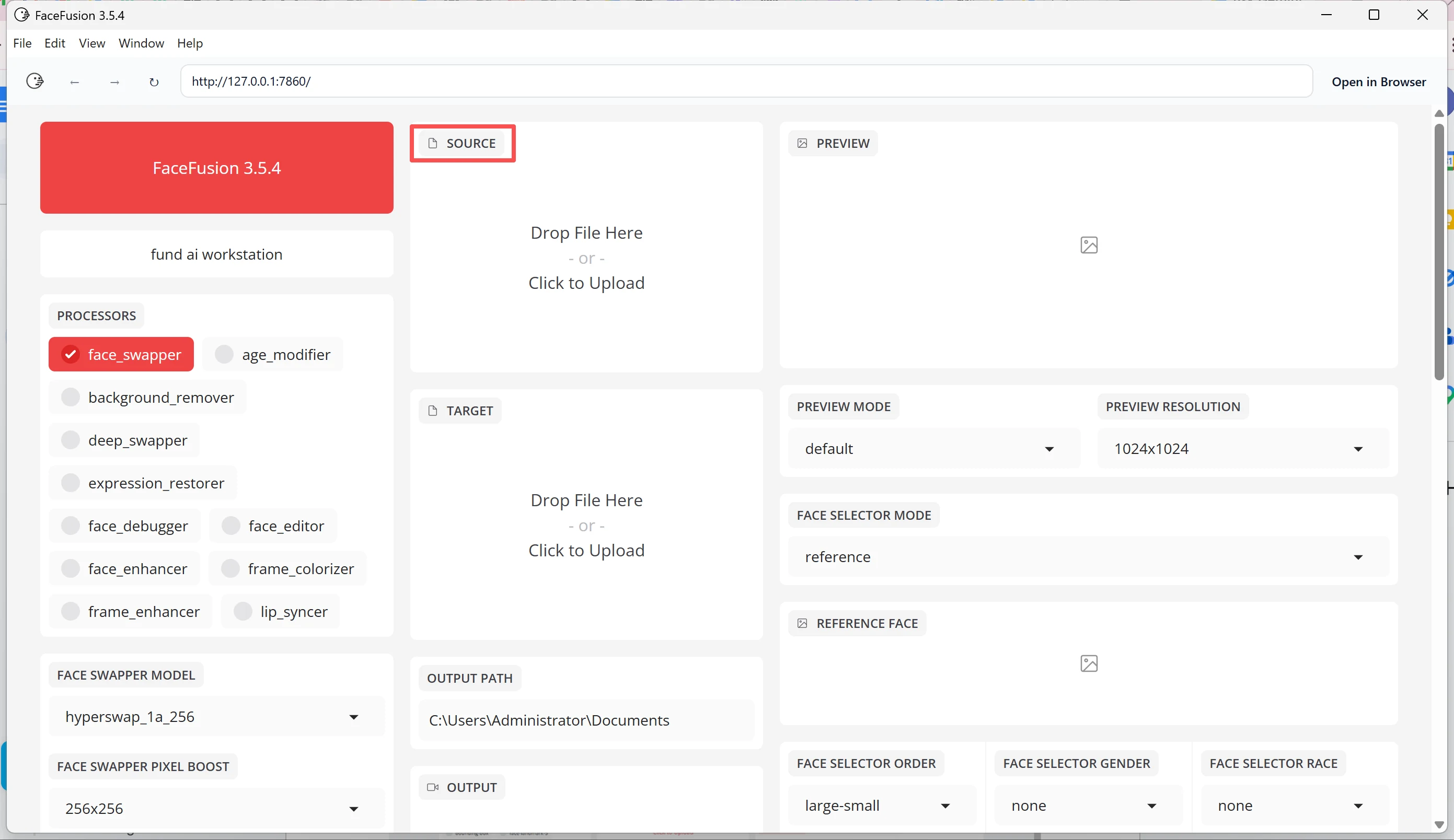1454x840 pixels.
Task: Maximize the FaceFusion window
Action: click(x=1374, y=15)
